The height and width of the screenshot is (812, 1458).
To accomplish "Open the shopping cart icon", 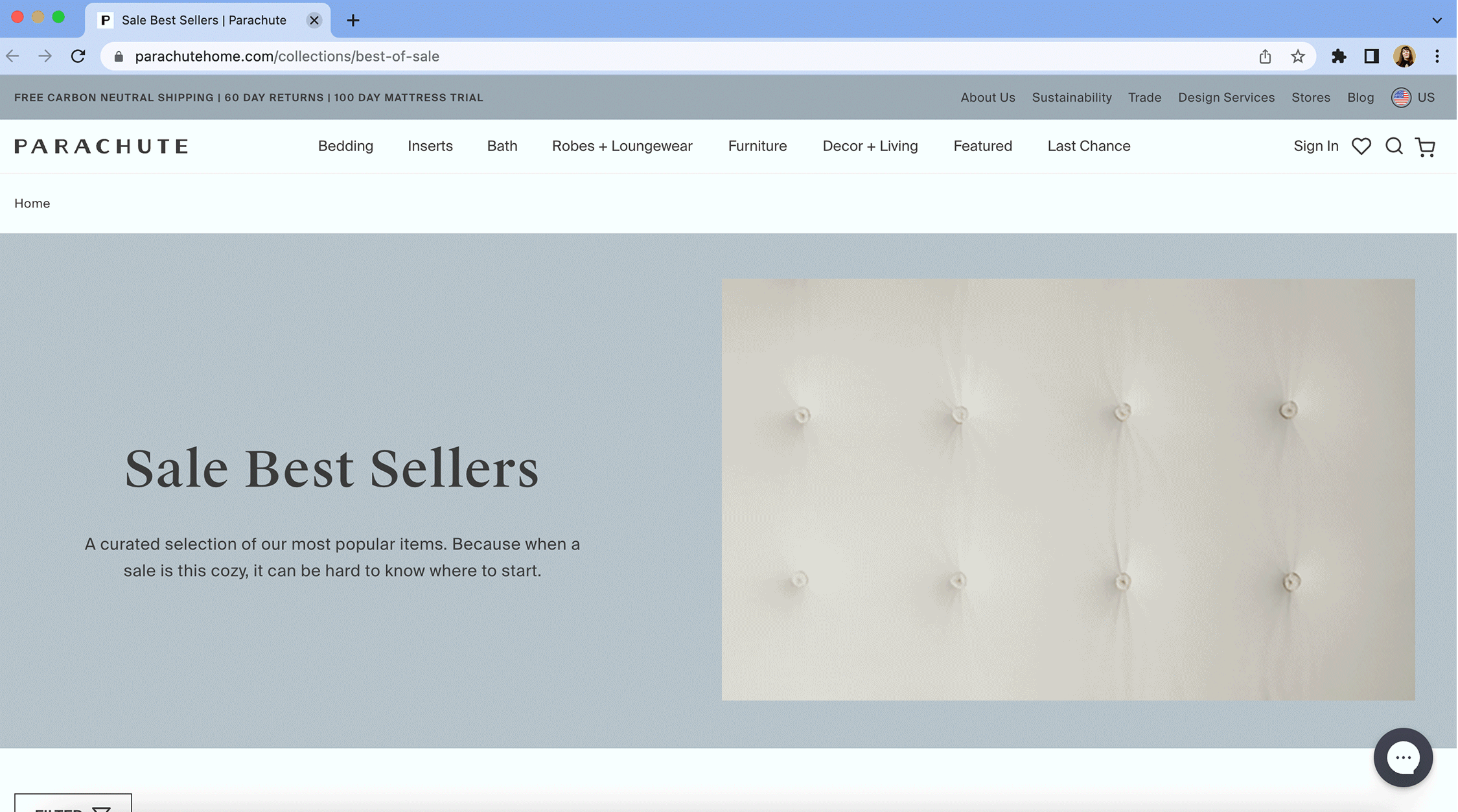I will tap(1426, 147).
